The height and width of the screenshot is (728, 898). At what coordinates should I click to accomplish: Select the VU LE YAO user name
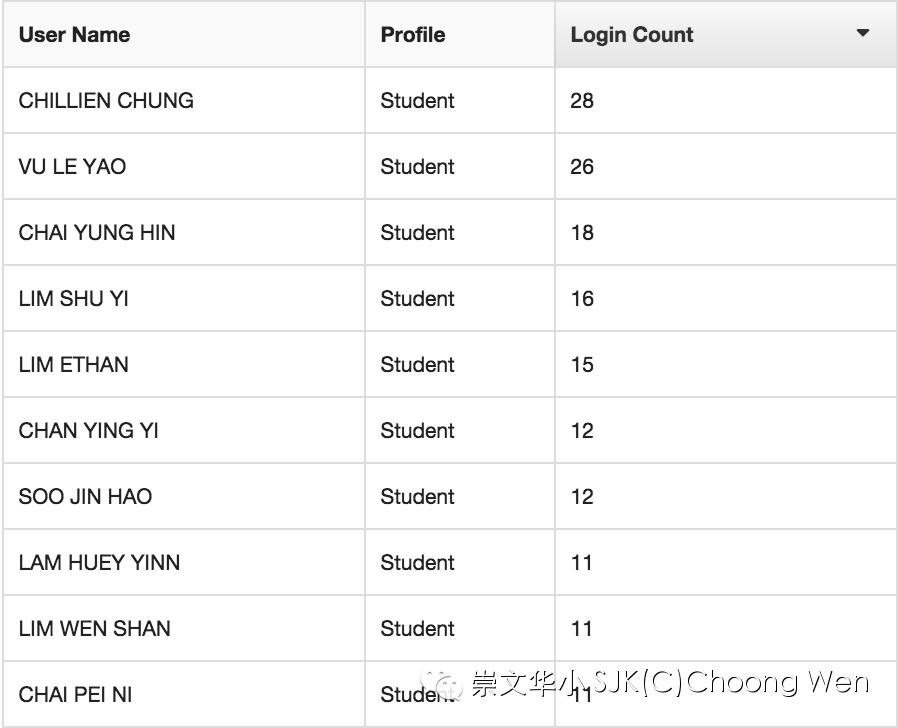pyautogui.click(x=72, y=167)
